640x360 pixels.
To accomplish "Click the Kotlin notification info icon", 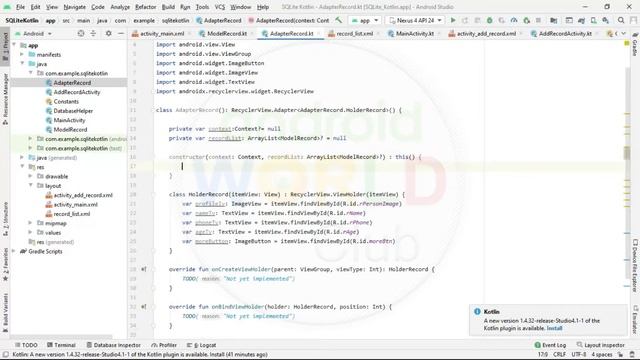I will [x=477, y=311].
